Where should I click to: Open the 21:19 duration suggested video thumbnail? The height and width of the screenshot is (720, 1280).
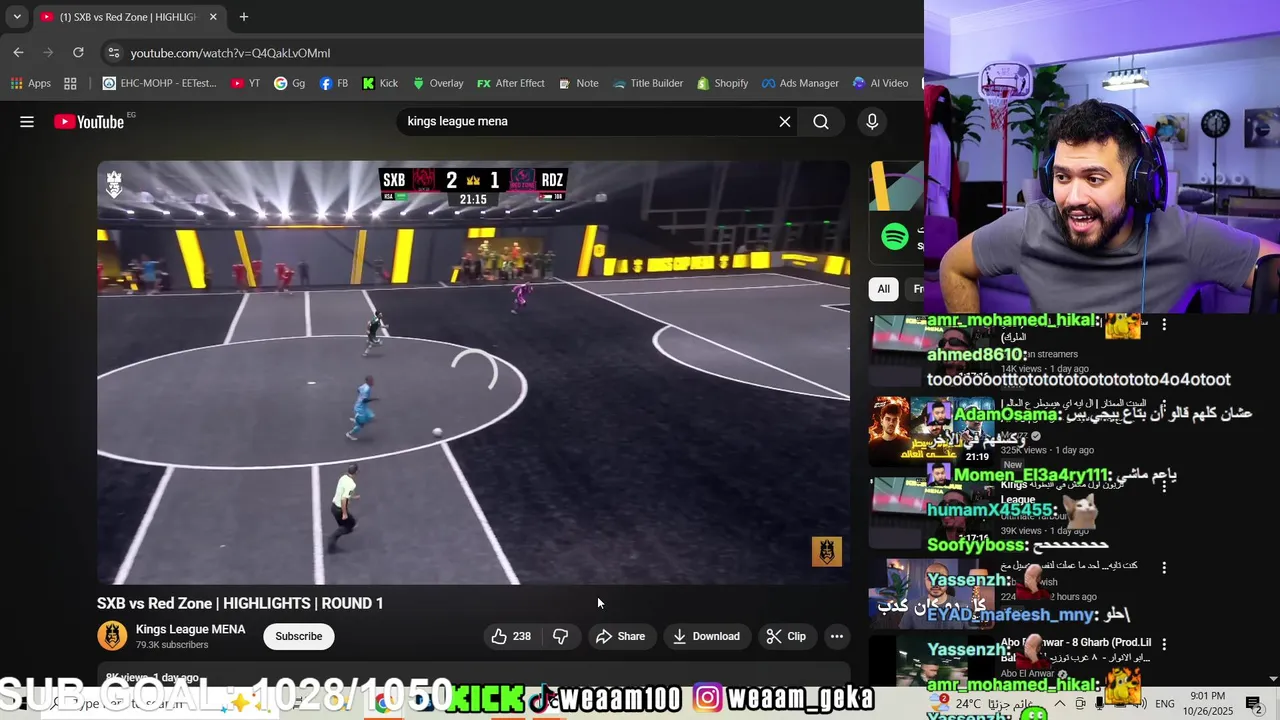point(932,430)
